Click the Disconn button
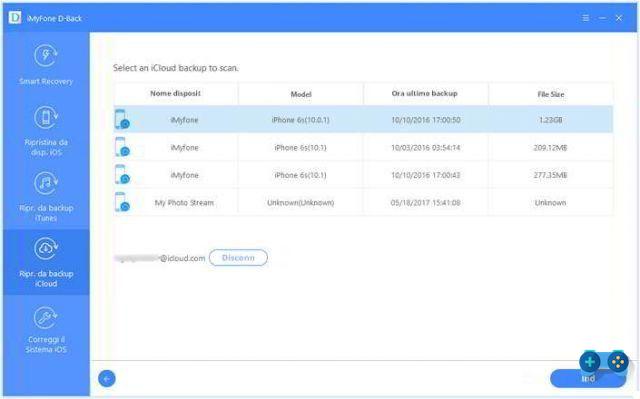 [238, 258]
